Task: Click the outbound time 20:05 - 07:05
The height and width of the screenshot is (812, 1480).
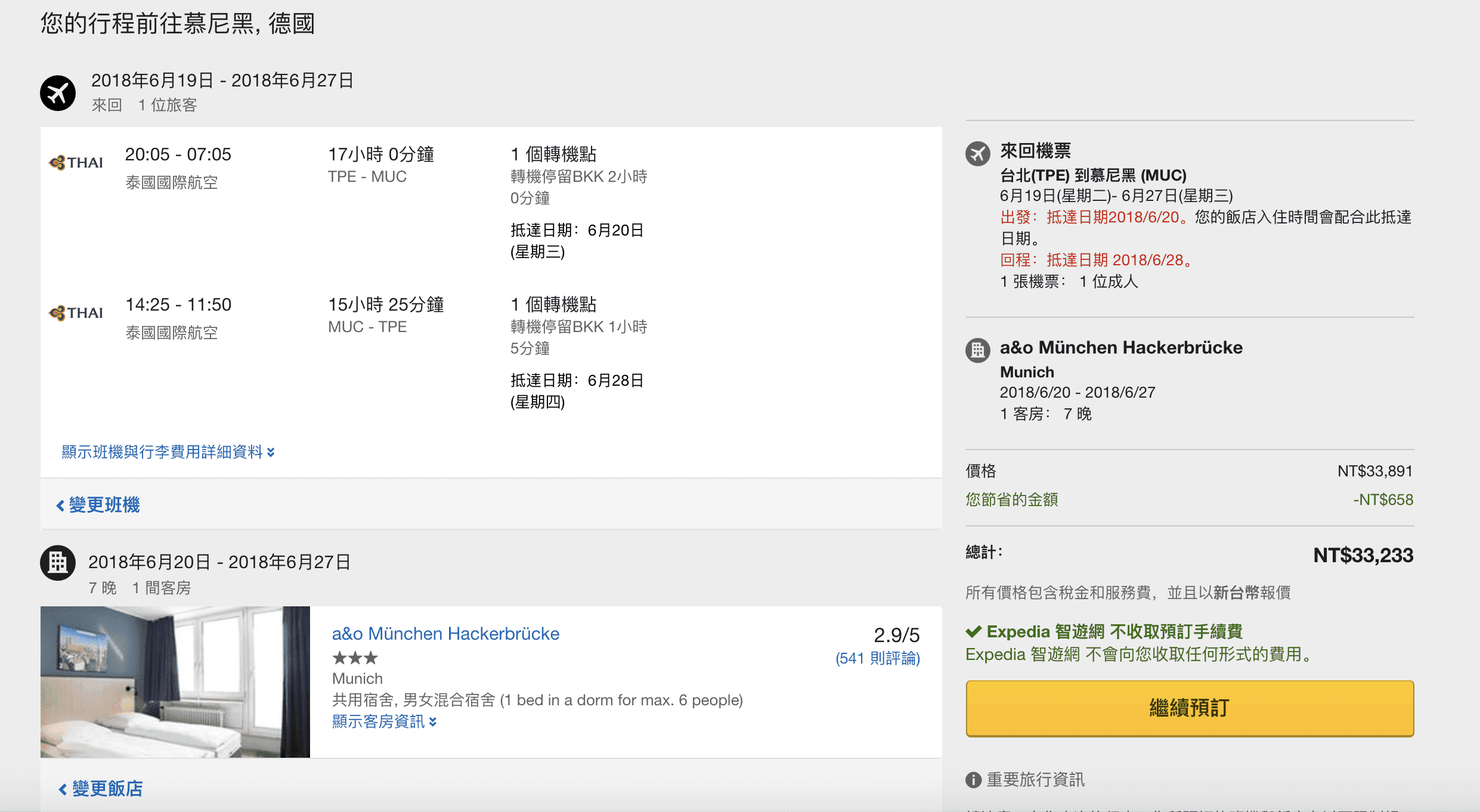Action: [x=178, y=154]
